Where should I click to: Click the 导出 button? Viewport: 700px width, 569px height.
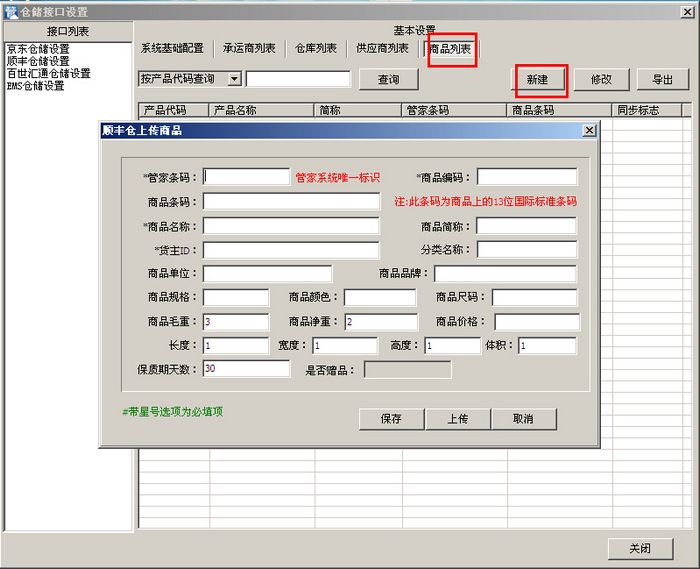[x=662, y=79]
